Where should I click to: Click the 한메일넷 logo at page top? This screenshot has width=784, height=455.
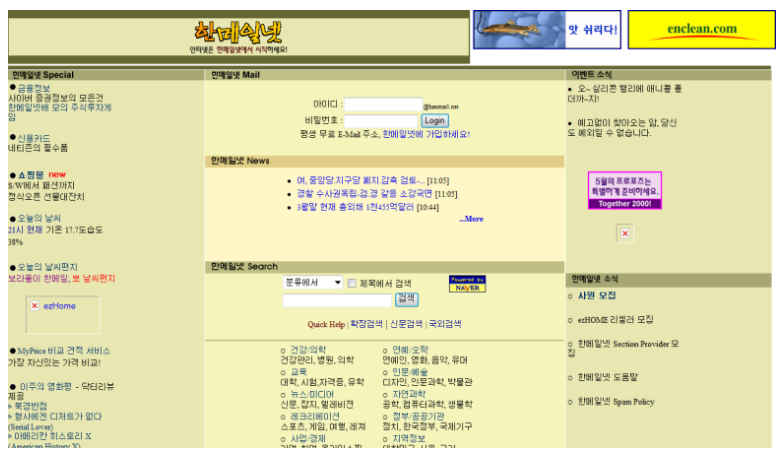(238, 32)
